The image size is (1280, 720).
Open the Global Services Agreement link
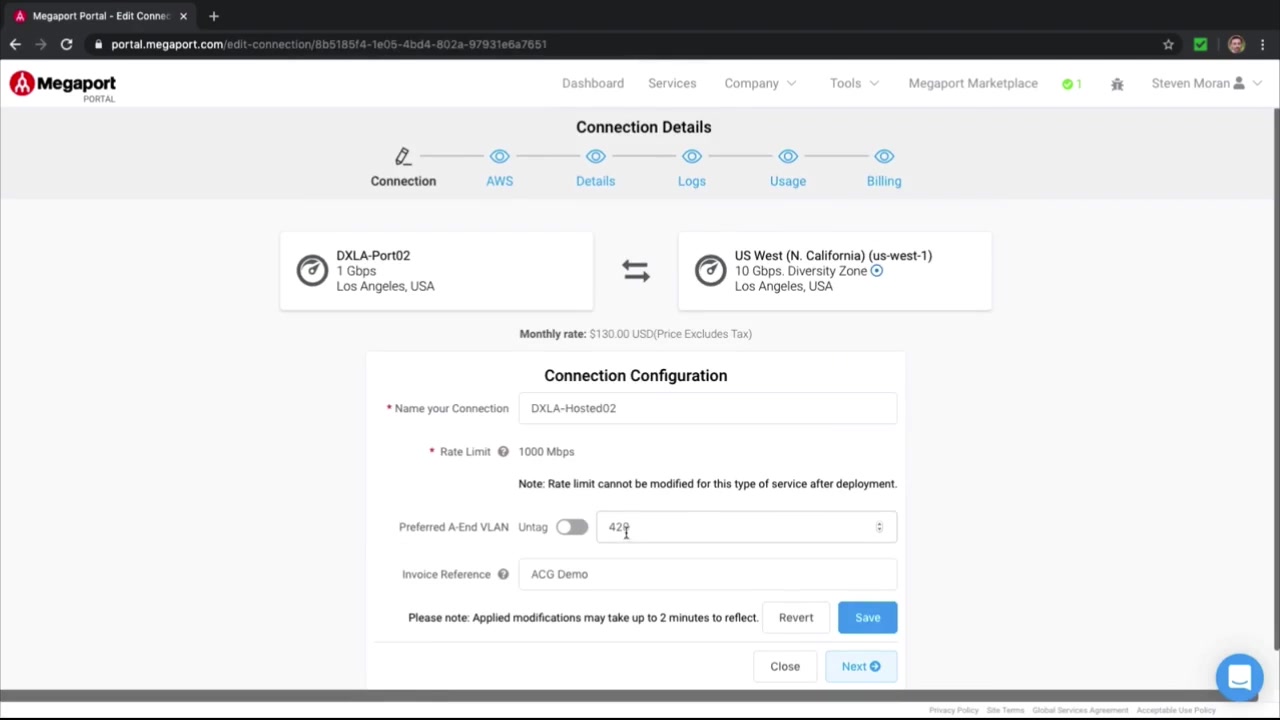(x=1080, y=710)
